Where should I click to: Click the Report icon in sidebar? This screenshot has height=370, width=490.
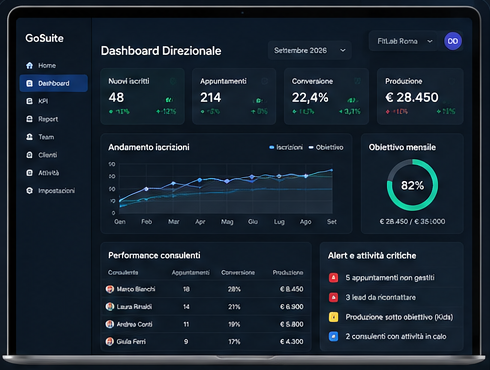29,119
